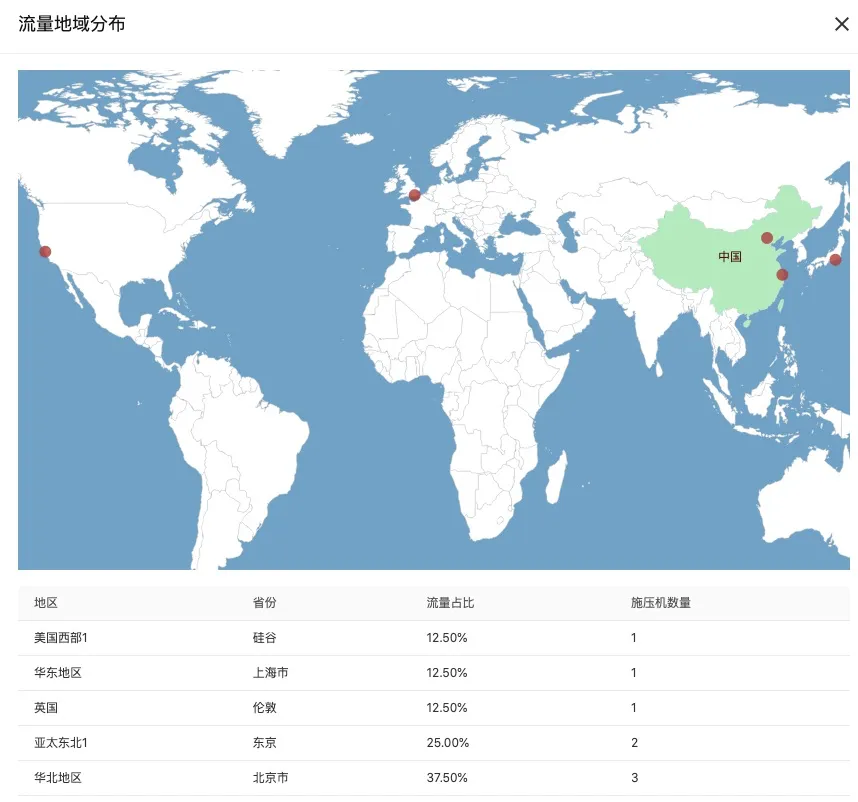Select the 亚太东北1 table row
Image resolution: width=858 pixels, height=802 pixels.
click(x=434, y=743)
